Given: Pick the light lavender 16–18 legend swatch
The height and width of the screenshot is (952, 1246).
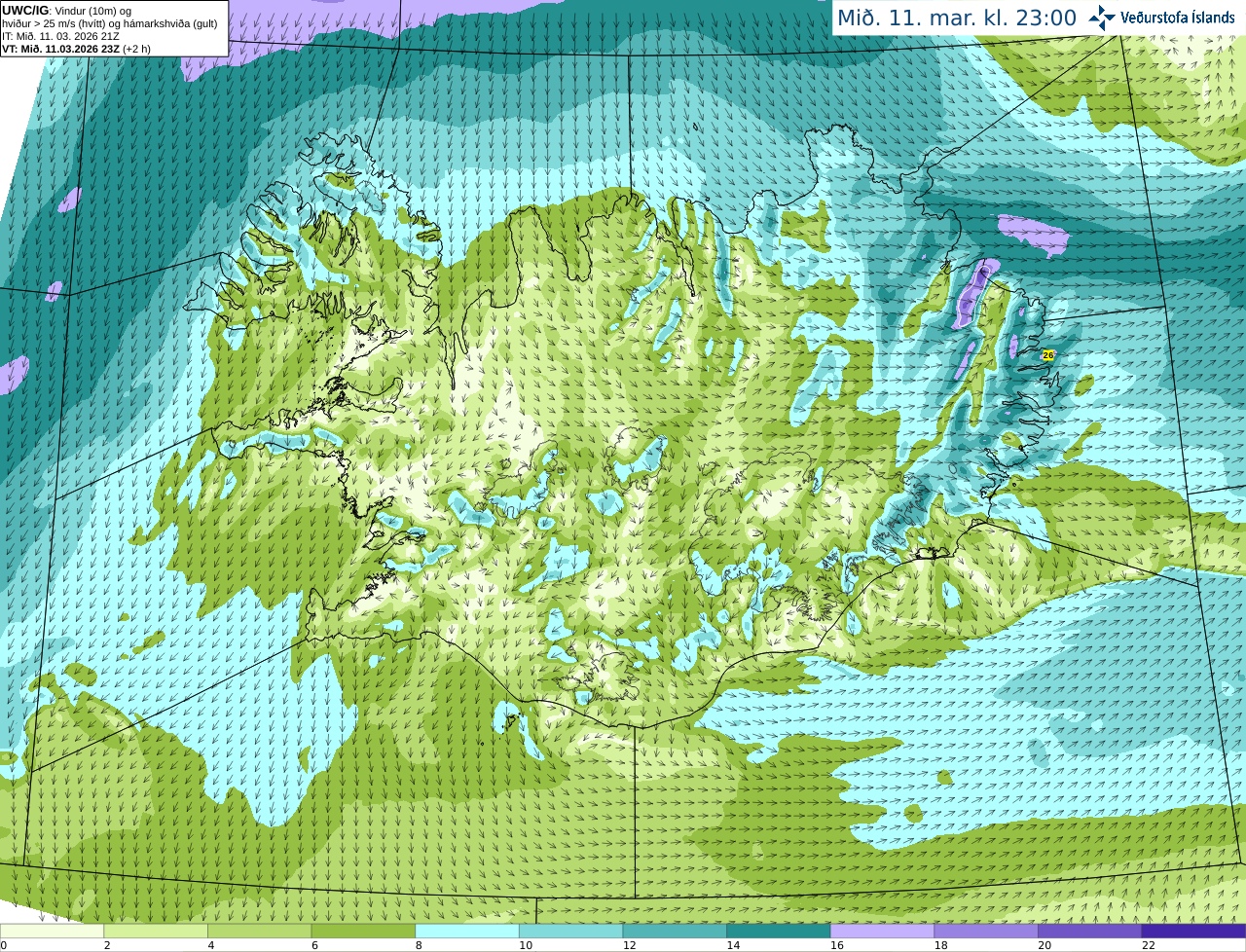Looking at the screenshot, I should coord(883,931).
